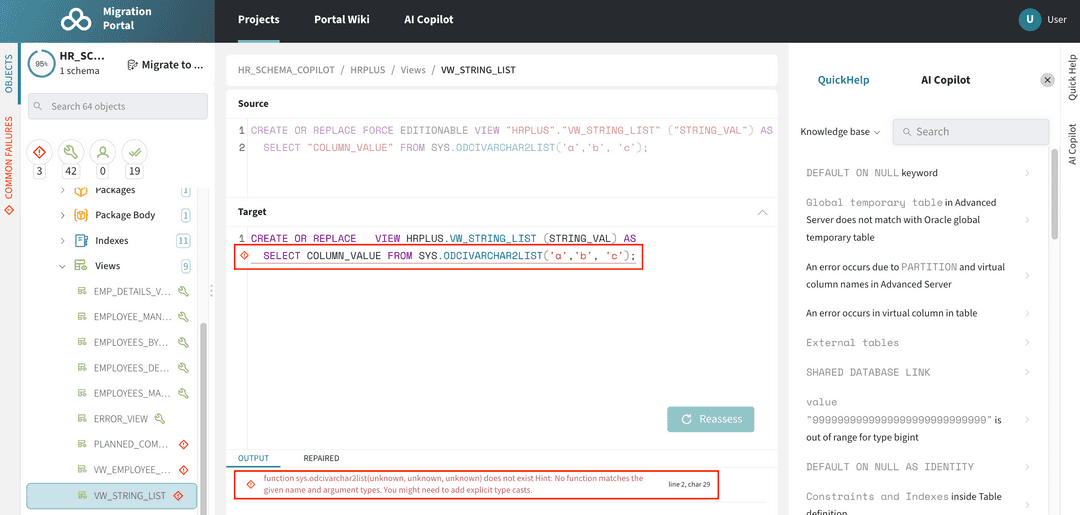The image size is (1080, 515).
Task: Collapse the Views tree node
Action: (x=63, y=266)
